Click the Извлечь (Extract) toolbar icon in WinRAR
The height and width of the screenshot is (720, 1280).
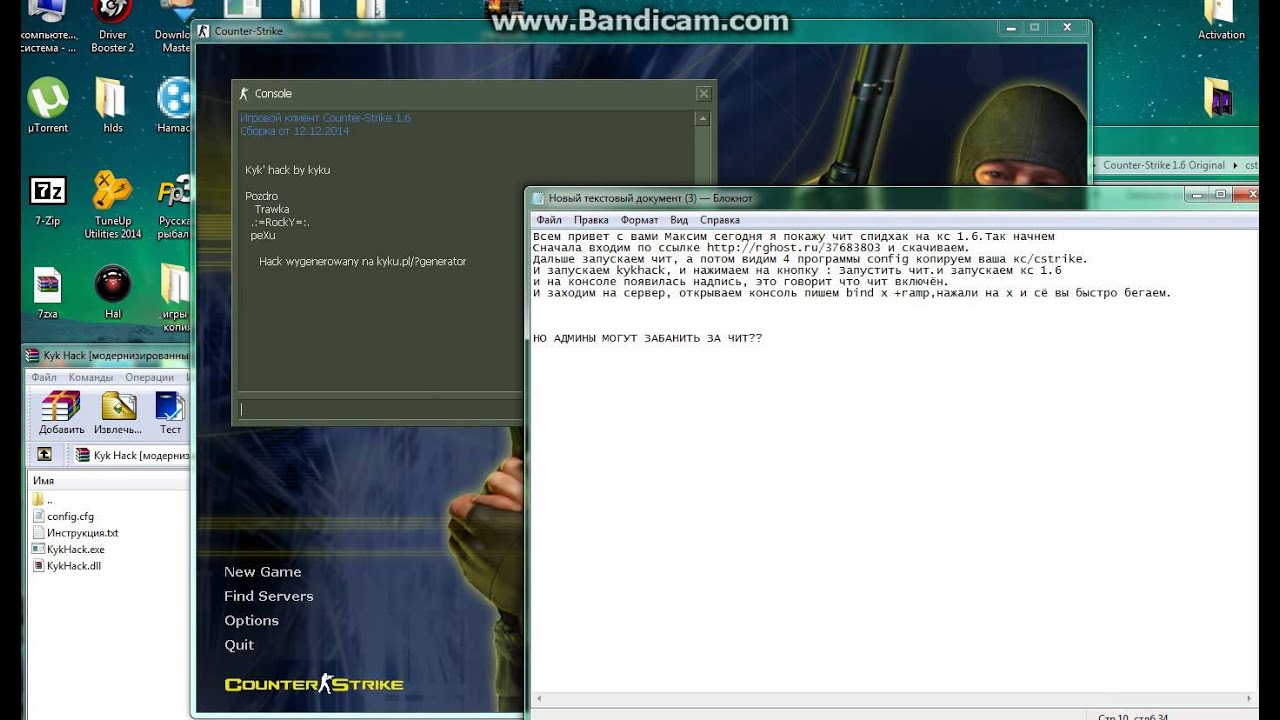click(118, 412)
